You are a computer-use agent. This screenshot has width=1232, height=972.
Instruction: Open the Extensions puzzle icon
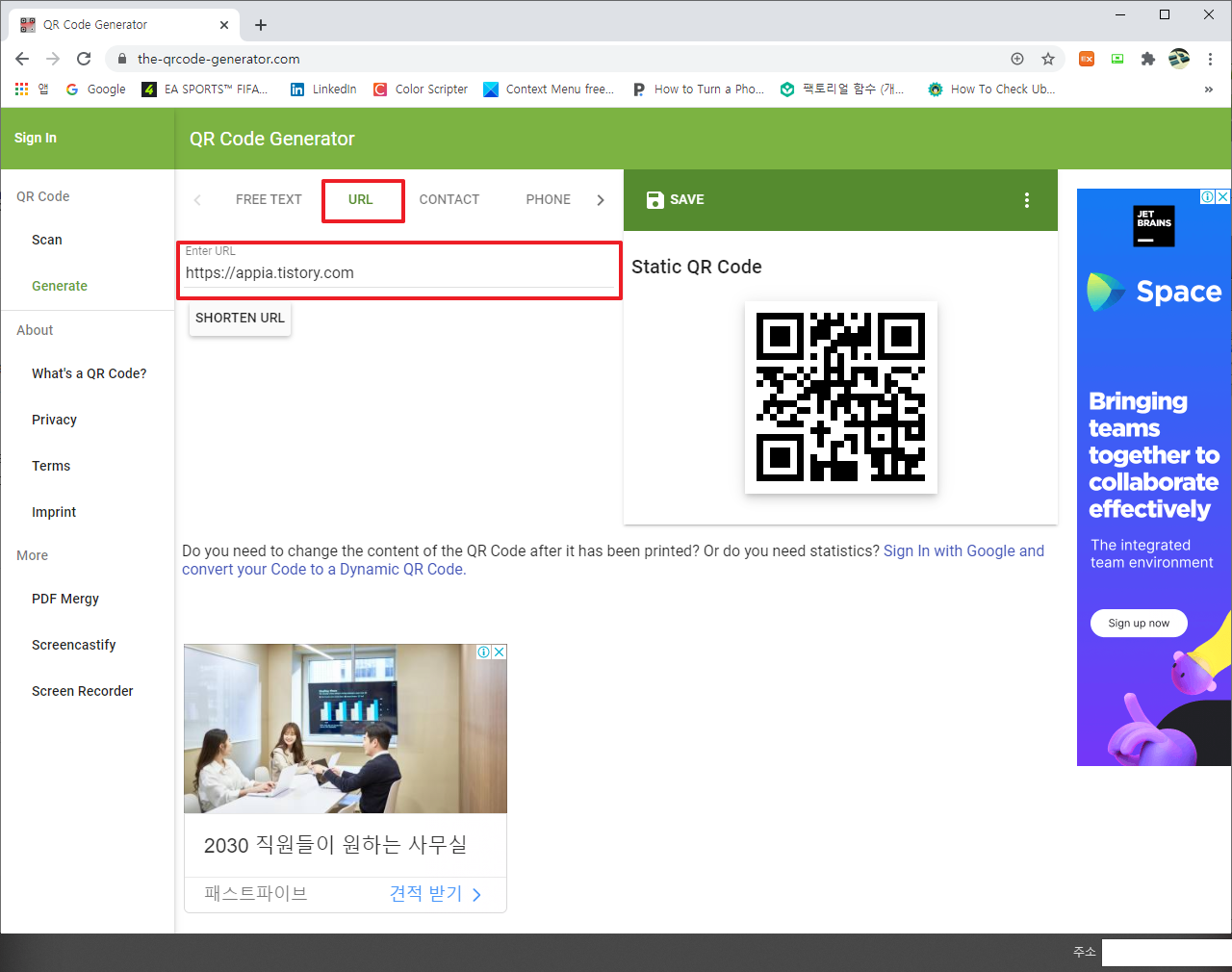pos(1147,59)
